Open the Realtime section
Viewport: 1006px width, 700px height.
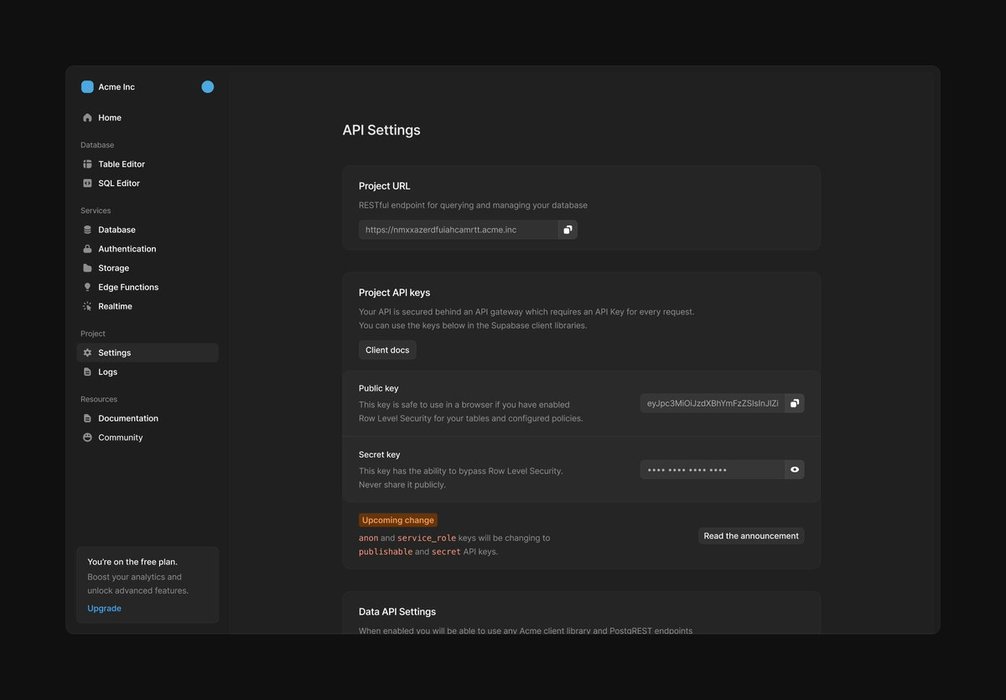pos(115,306)
